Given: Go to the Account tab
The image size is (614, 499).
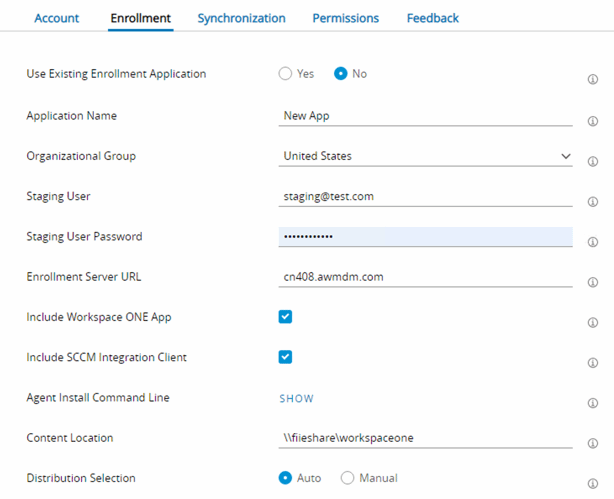Looking at the screenshot, I should (56, 18).
